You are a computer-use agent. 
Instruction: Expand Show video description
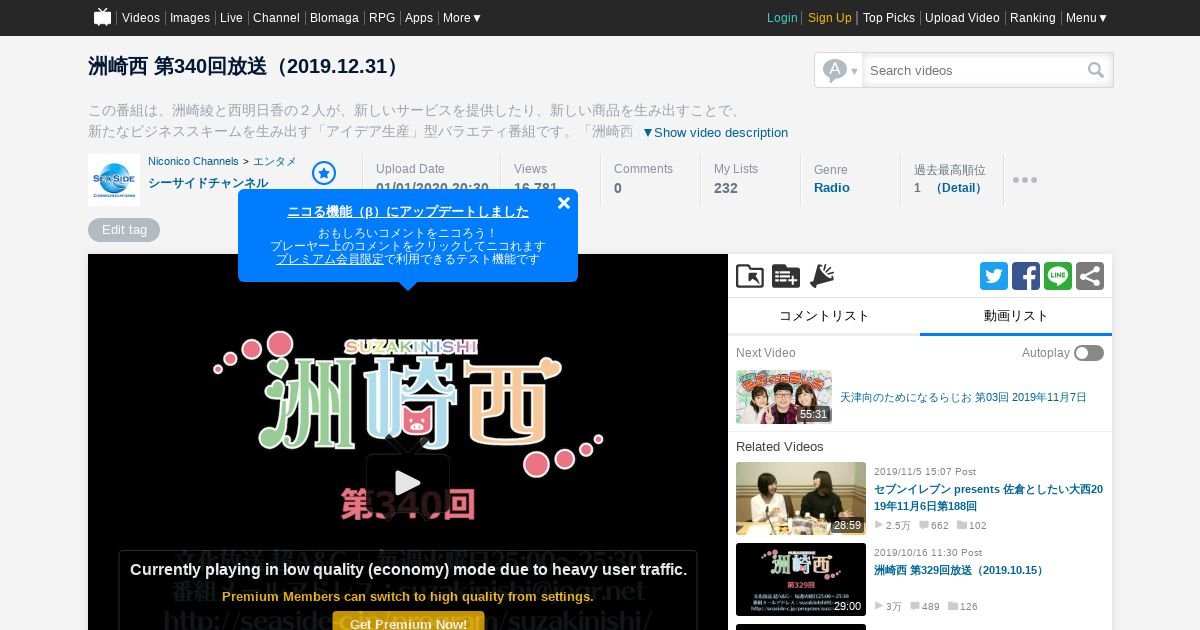(x=715, y=132)
